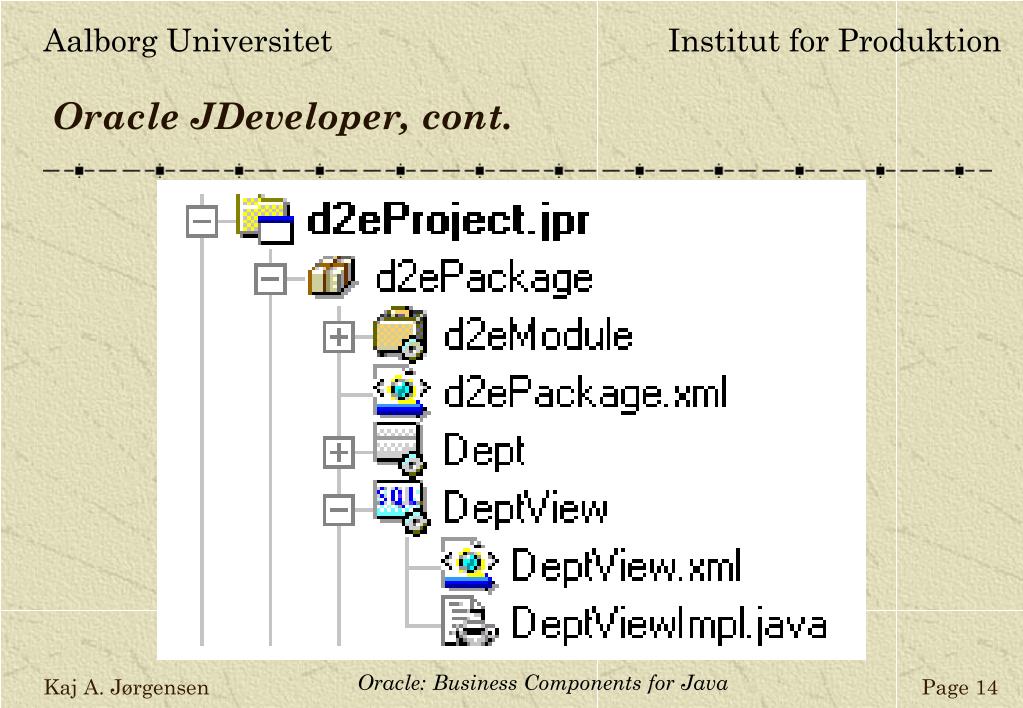Click the DeptView.xml file icon

click(468, 566)
